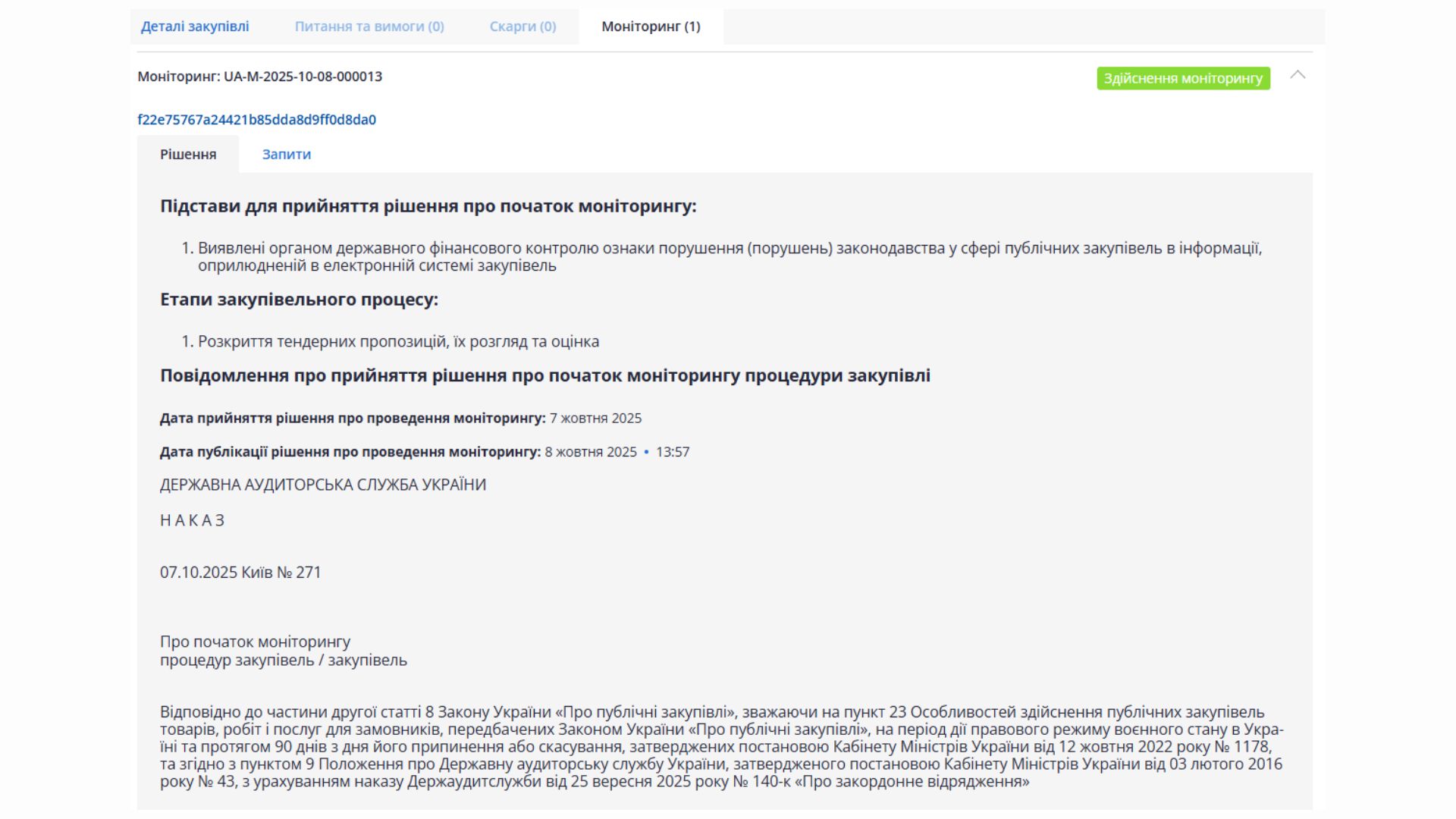Image resolution: width=1456 pixels, height=819 pixels.
Task: Open the Деталі закупівлі tab
Action: (195, 27)
